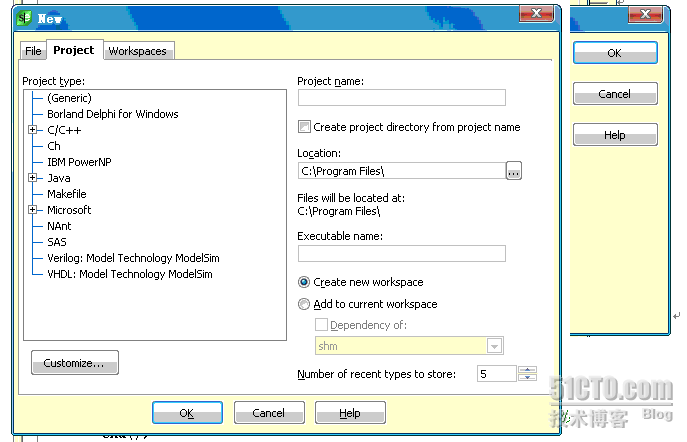
Task: Click Help in background dialog
Action: pos(615,134)
